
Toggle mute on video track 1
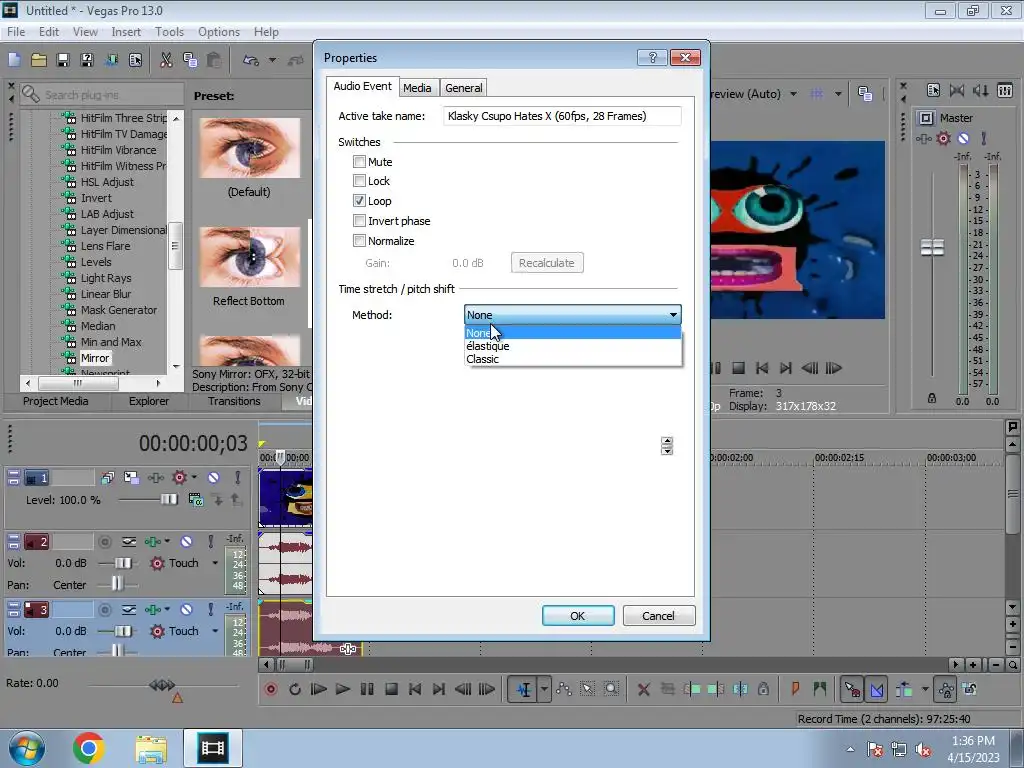[214, 478]
